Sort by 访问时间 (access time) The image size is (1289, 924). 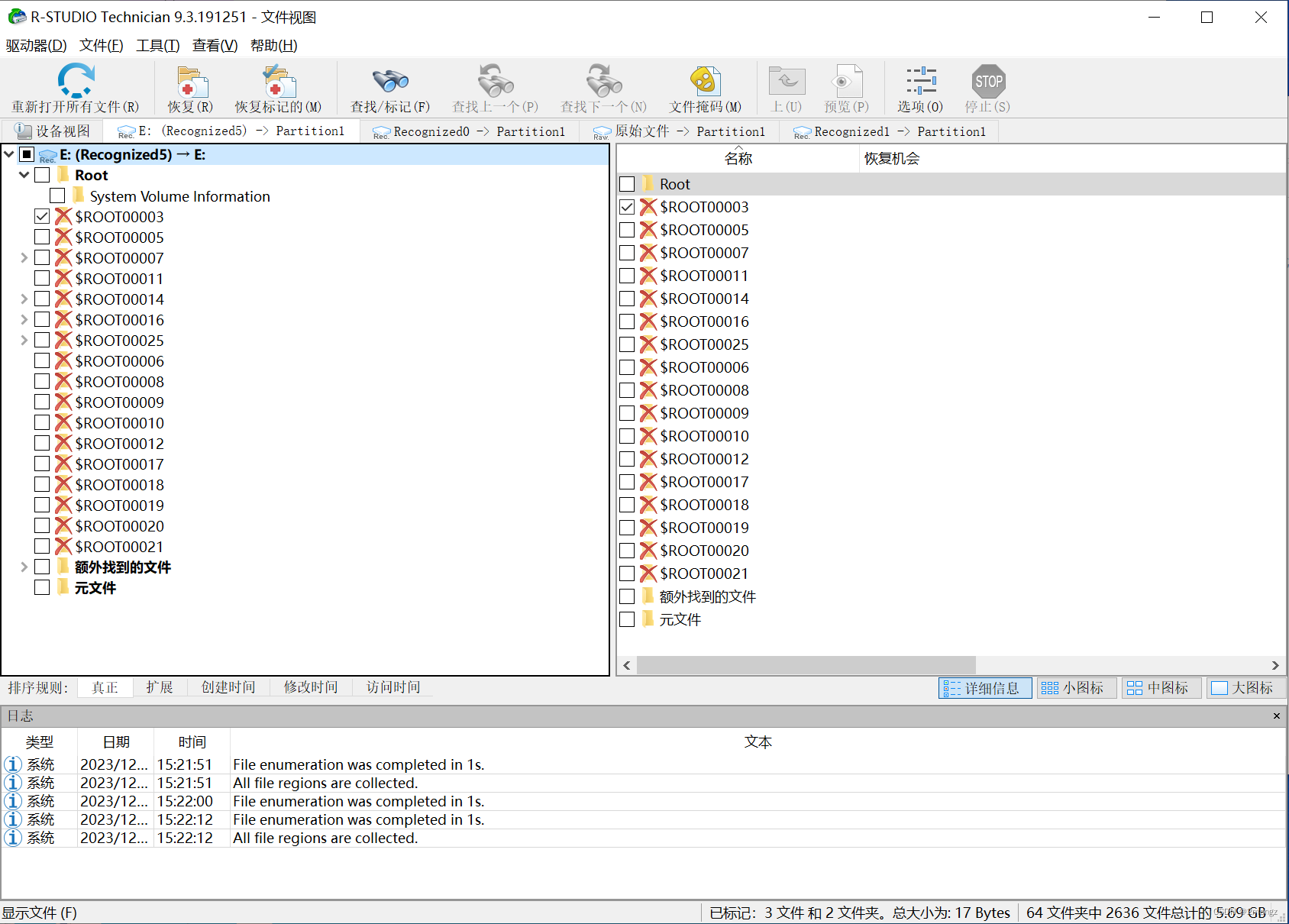click(x=393, y=687)
